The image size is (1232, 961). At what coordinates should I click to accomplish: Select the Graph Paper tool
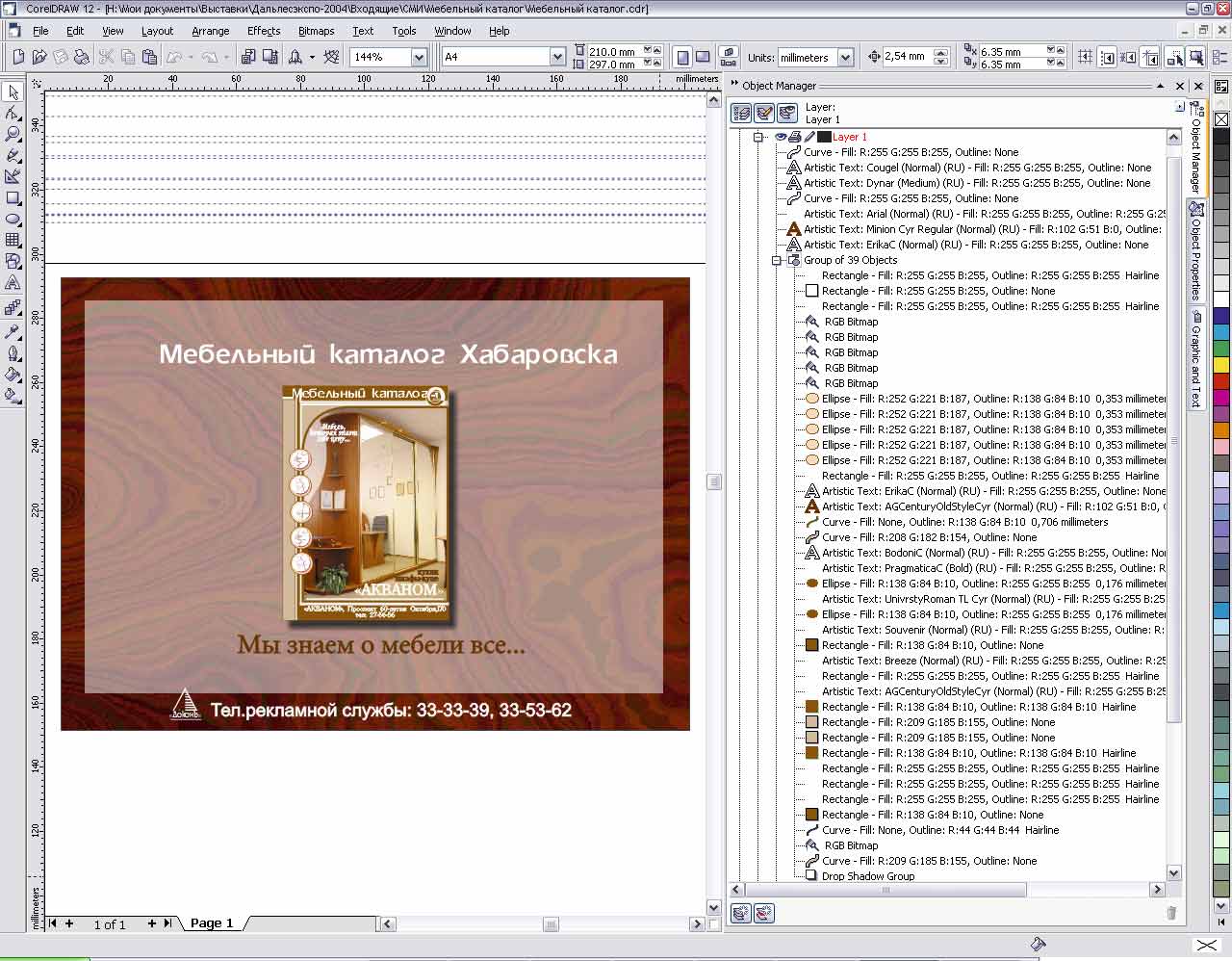[x=13, y=240]
